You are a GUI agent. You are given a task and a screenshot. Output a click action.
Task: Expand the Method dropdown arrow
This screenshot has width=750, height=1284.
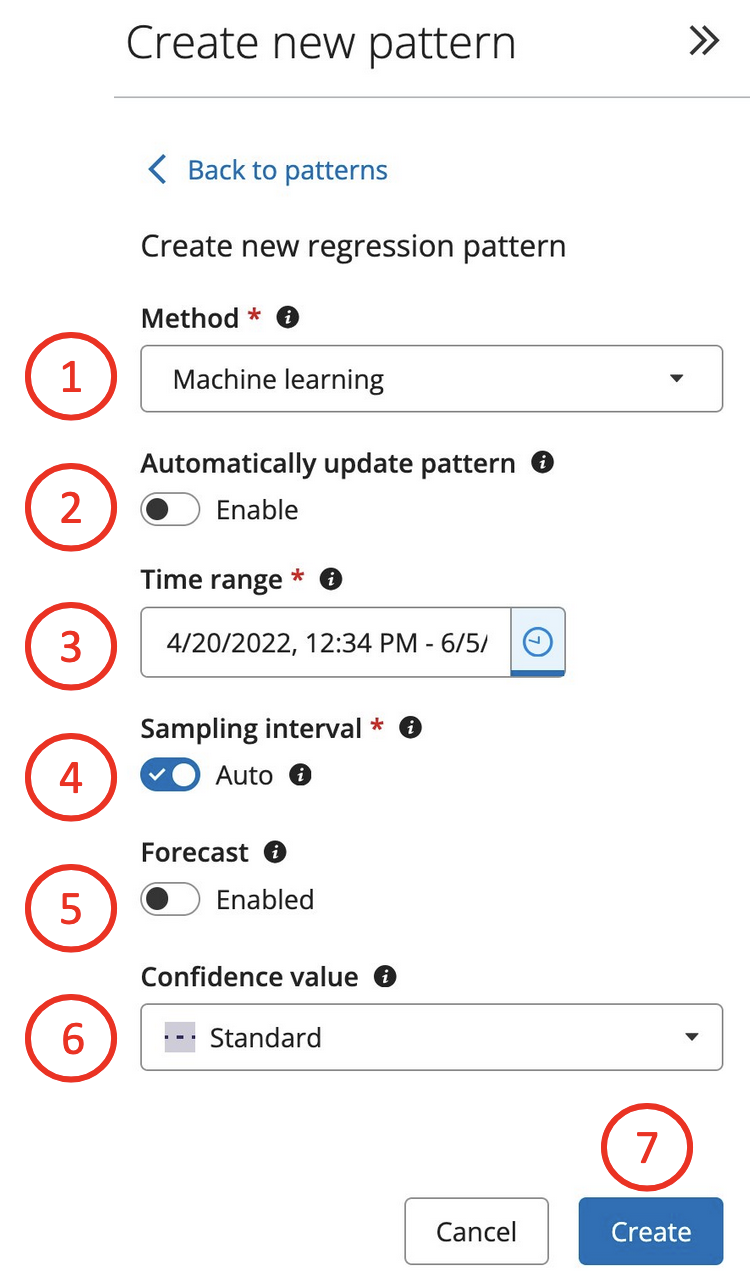(x=677, y=378)
